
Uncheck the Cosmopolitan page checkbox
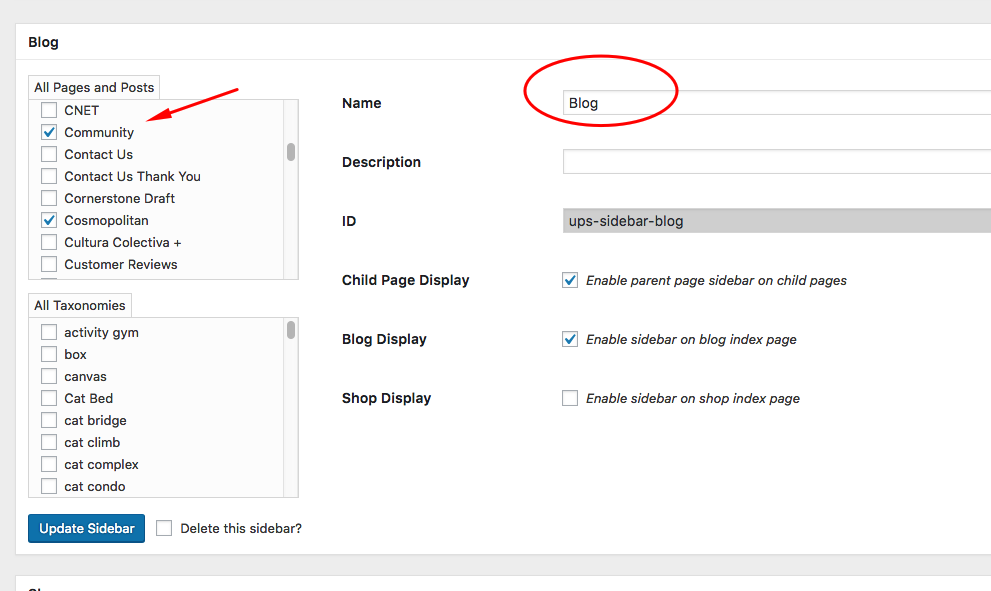[x=49, y=220]
